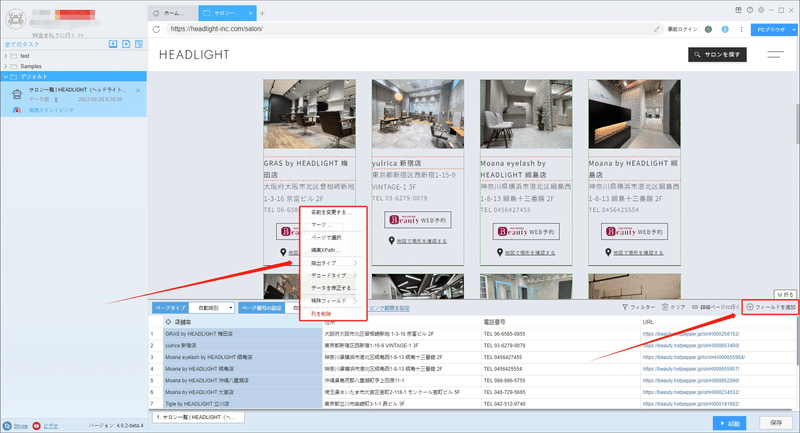Switch to the ホーム tab
The height and width of the screenshot is (433, 800).
pyautogui.click(x=172, y=13)
